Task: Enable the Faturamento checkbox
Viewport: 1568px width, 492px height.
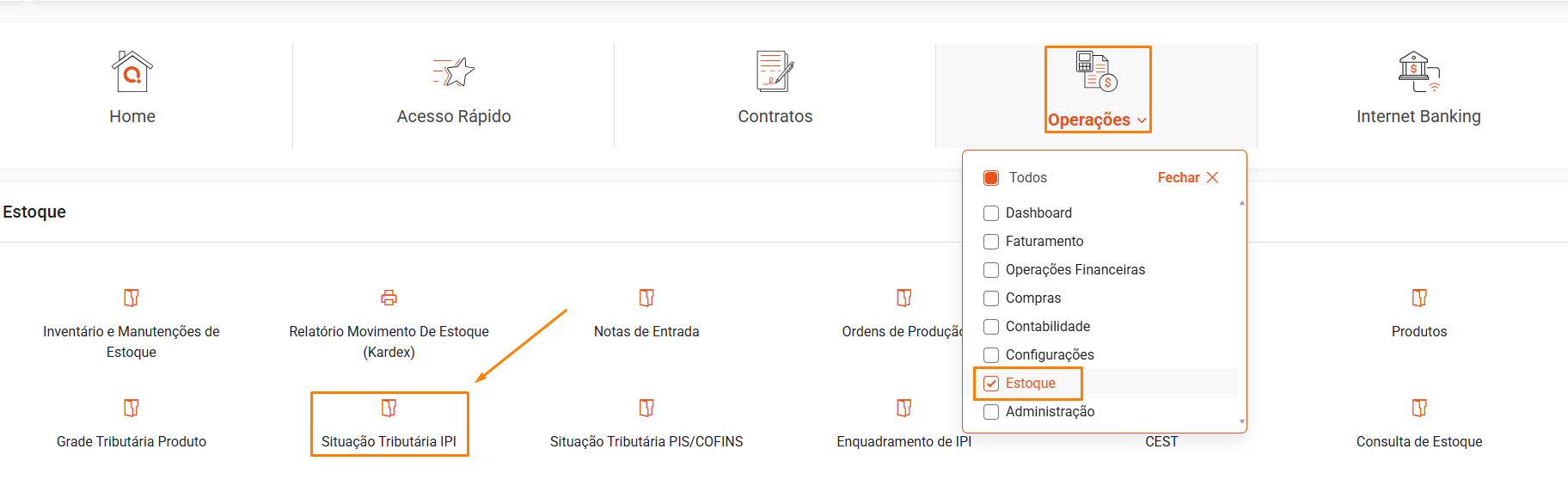Action: coord(991,242)
